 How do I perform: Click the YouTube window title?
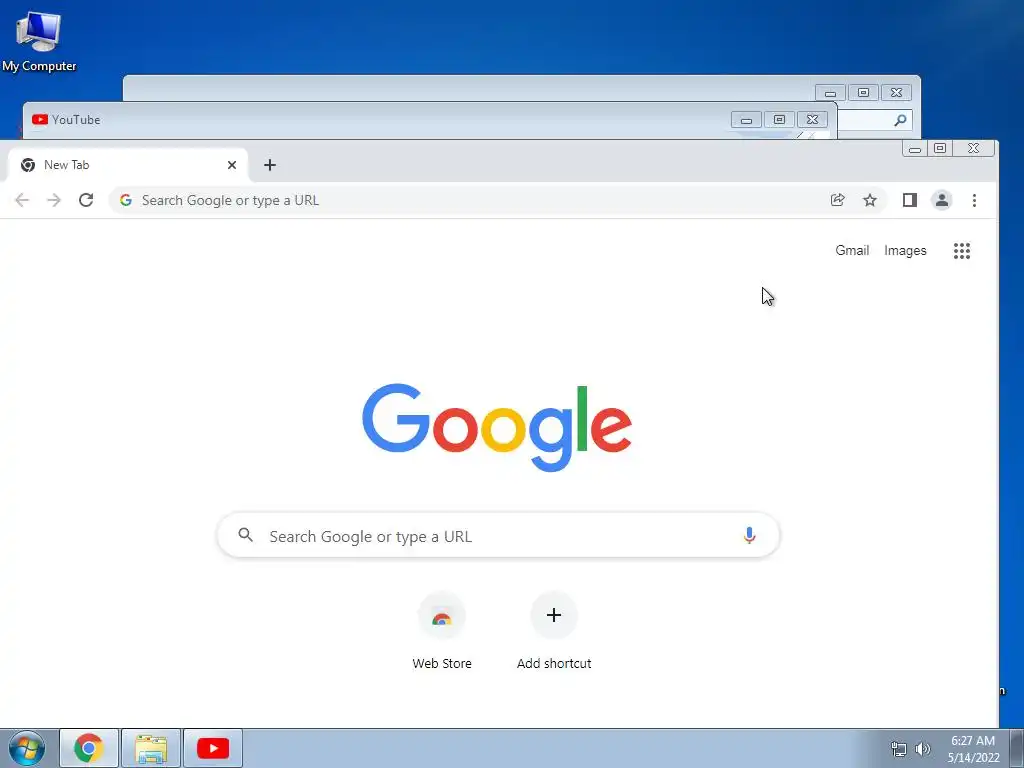point(76,120)
